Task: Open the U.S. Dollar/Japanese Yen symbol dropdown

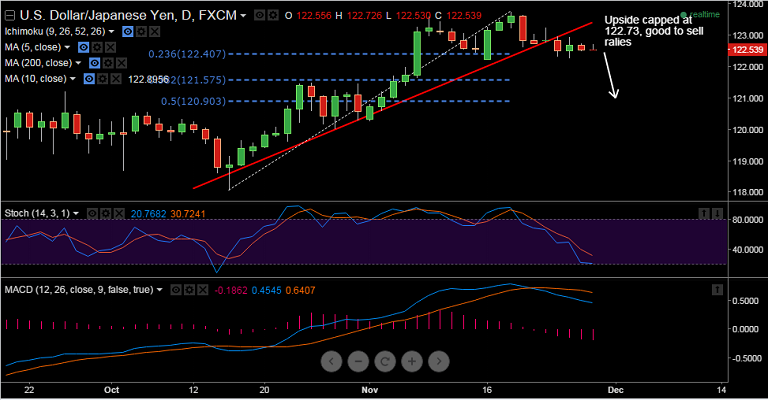Action: click(x=243, y=16)
